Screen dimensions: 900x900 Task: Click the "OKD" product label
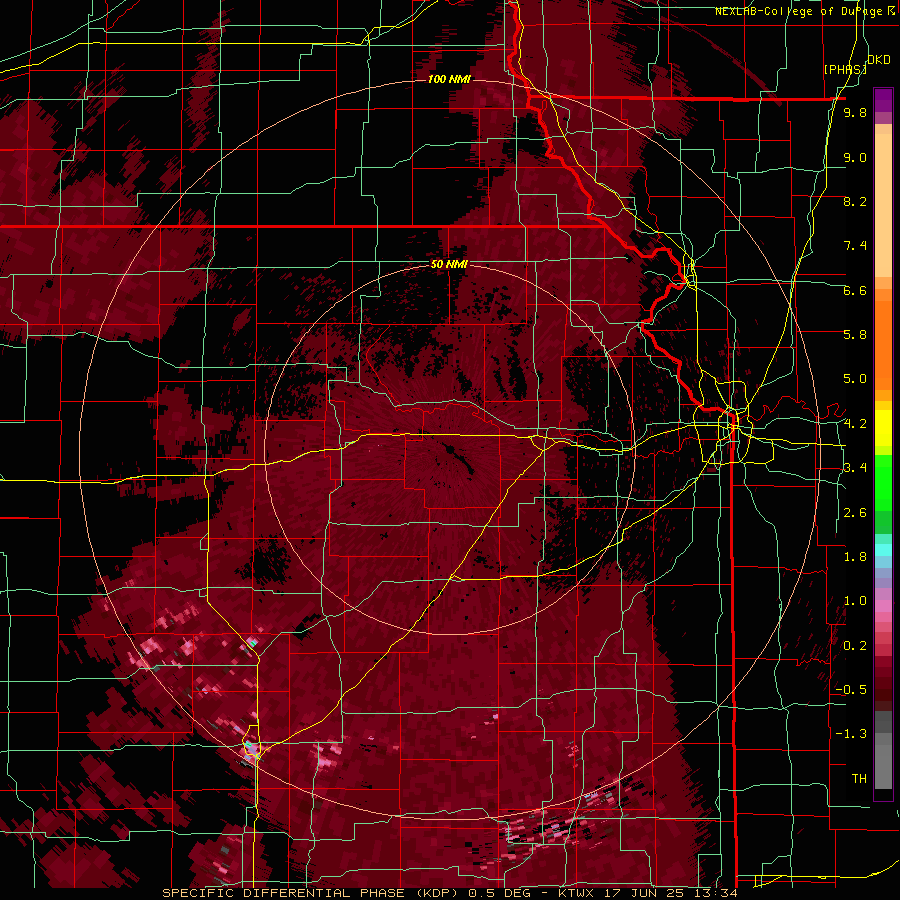pyautogui.click(x=879, y=59)
